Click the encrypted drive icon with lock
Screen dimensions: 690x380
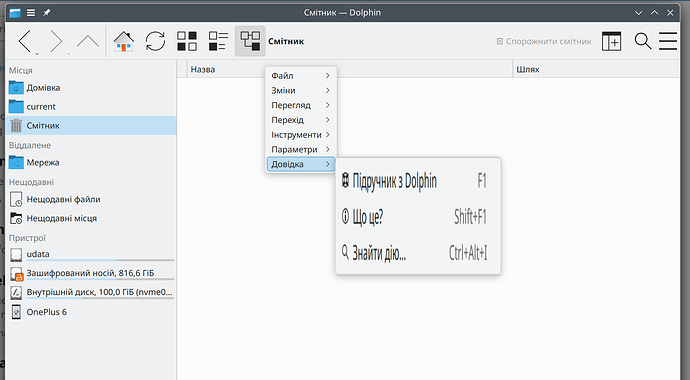16,273
